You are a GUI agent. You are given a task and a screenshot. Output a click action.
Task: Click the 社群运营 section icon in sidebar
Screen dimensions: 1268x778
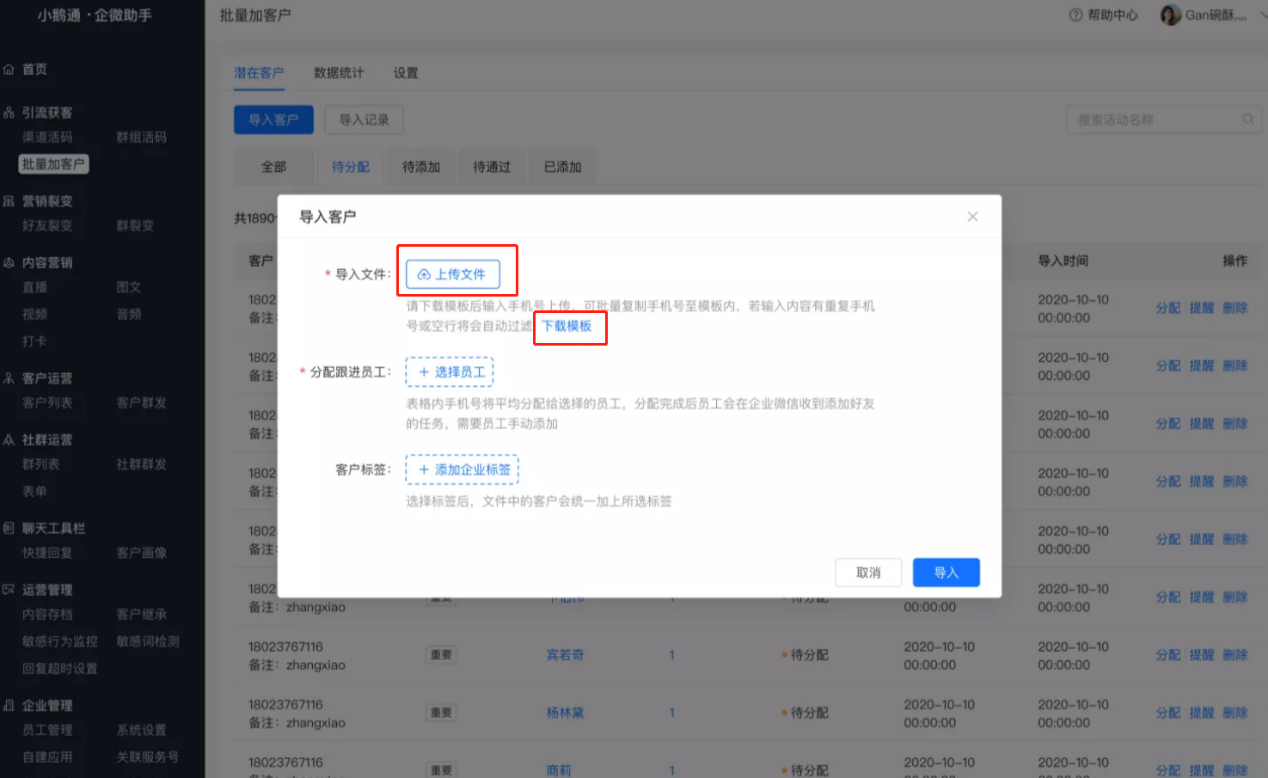(x=9, y=440)
